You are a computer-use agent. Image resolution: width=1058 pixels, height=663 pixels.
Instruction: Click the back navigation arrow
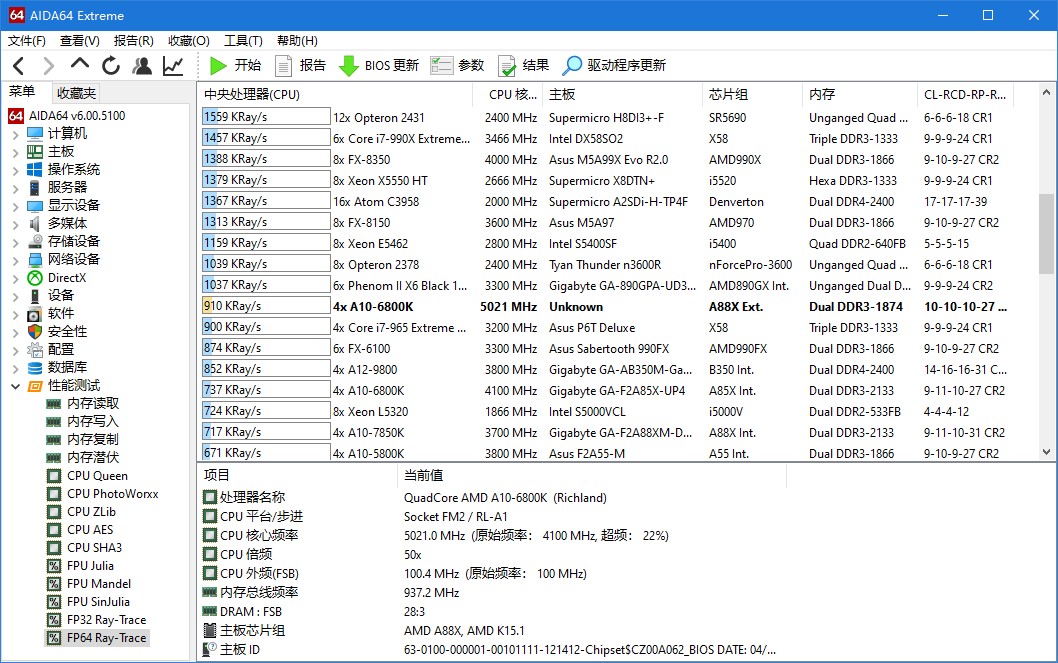(18, 66)
